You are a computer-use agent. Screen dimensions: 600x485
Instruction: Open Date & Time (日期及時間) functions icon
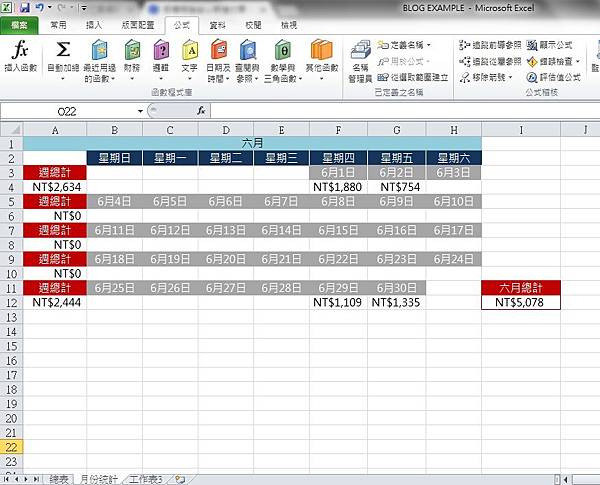pos(218,50)
